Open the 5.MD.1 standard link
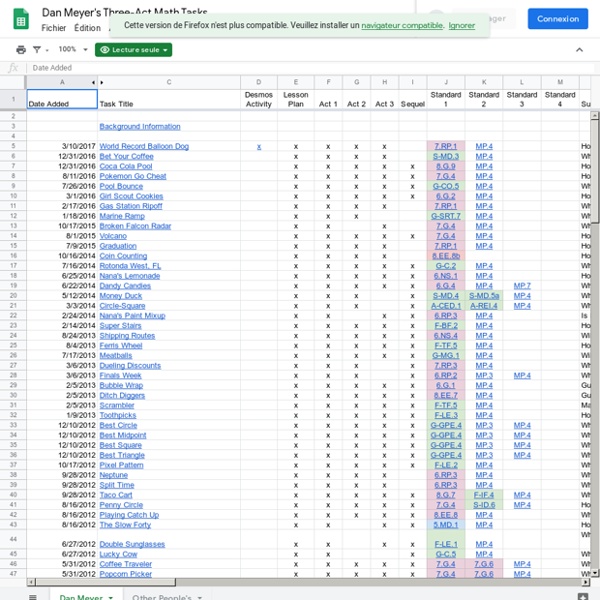The height and width of the screenshot is (600, 600). point(445,525)
